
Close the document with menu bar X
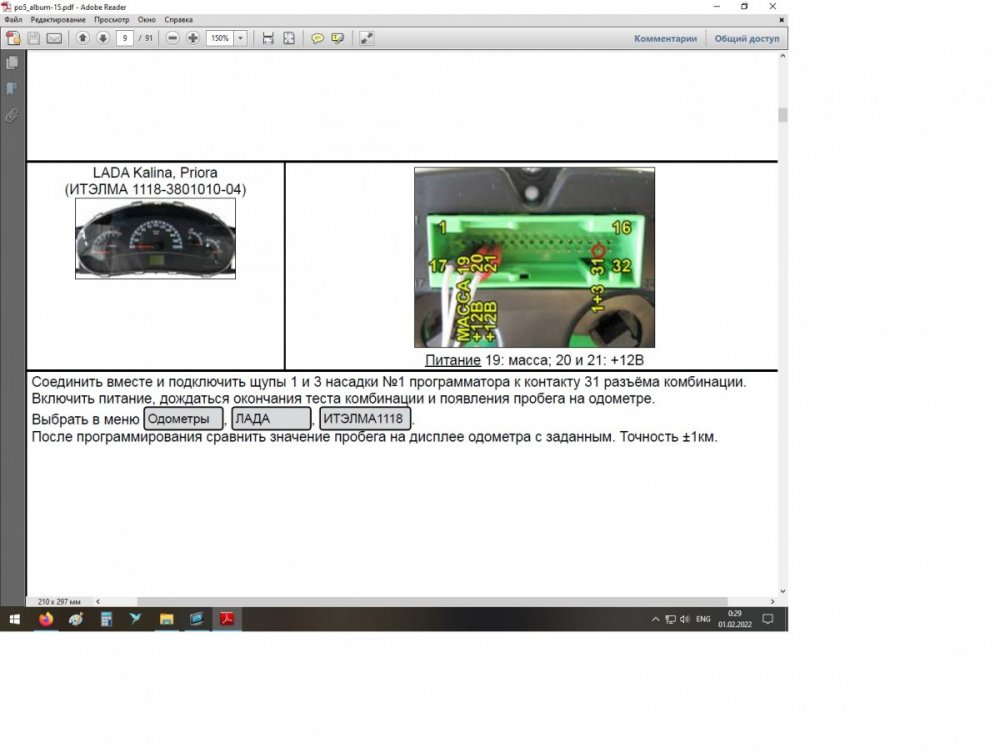[781, 20]
